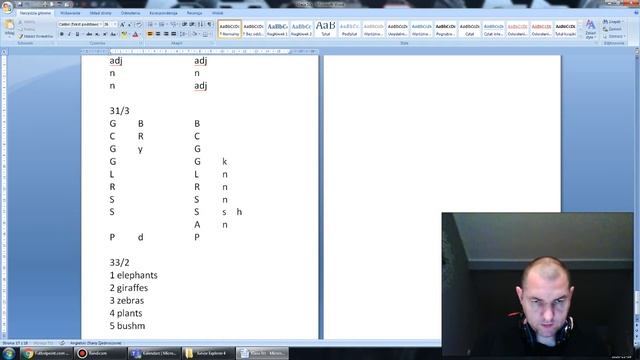The image size is (640, 360).
Task: Select the Narzędzia główne ribbon tab
Action: click(x=36, y=13)
